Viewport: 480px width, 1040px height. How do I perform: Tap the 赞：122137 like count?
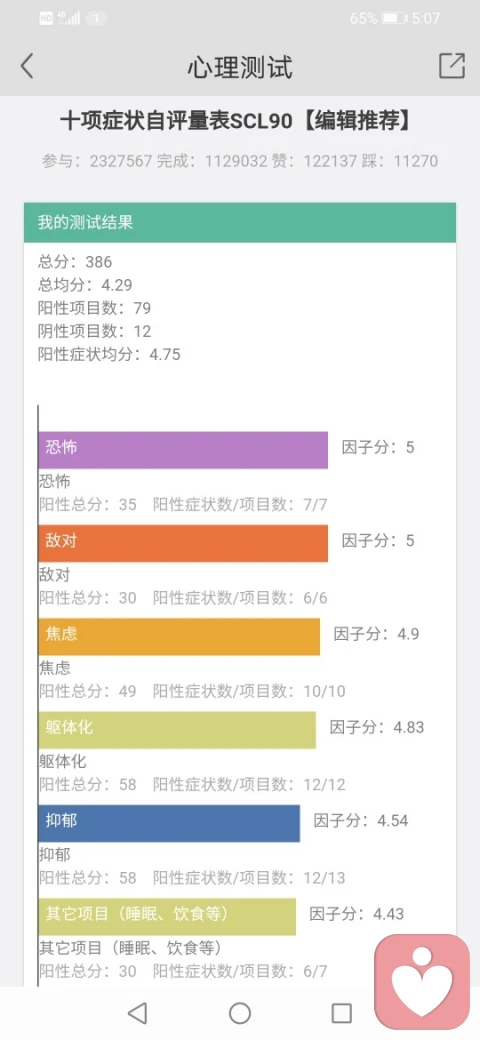click(x=314, y=161)
